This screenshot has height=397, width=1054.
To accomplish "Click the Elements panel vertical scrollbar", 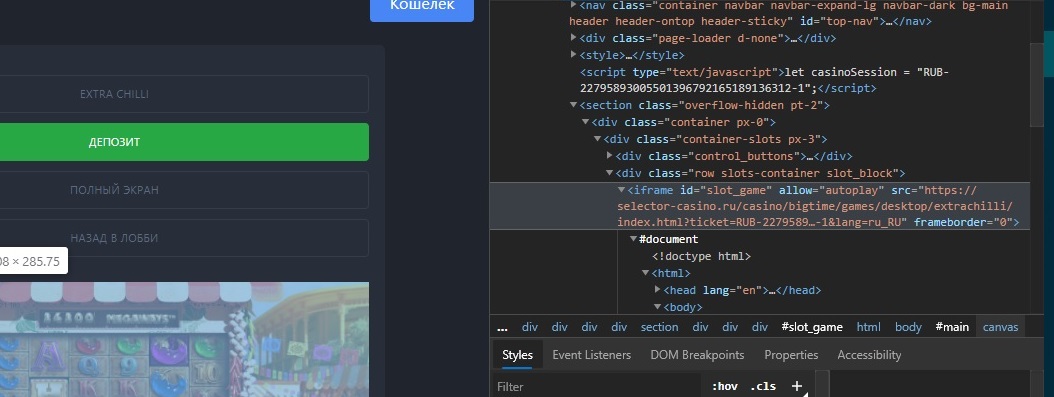I will pos(1037,84).
